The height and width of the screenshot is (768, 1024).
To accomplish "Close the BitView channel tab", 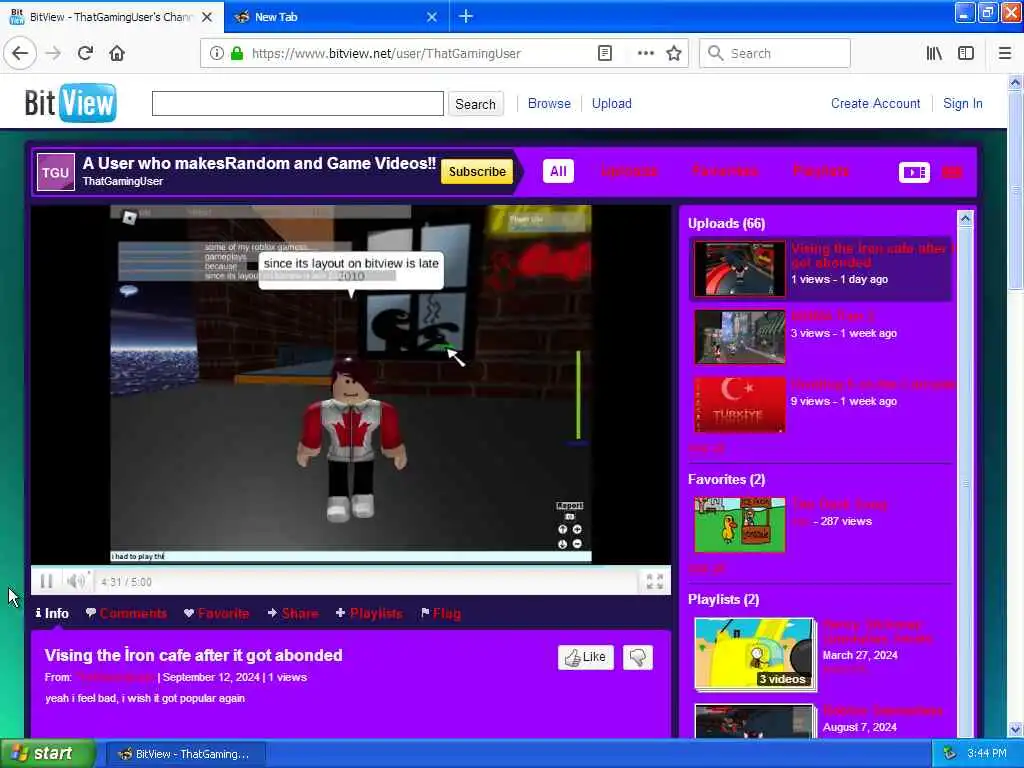I will [207, 17].
